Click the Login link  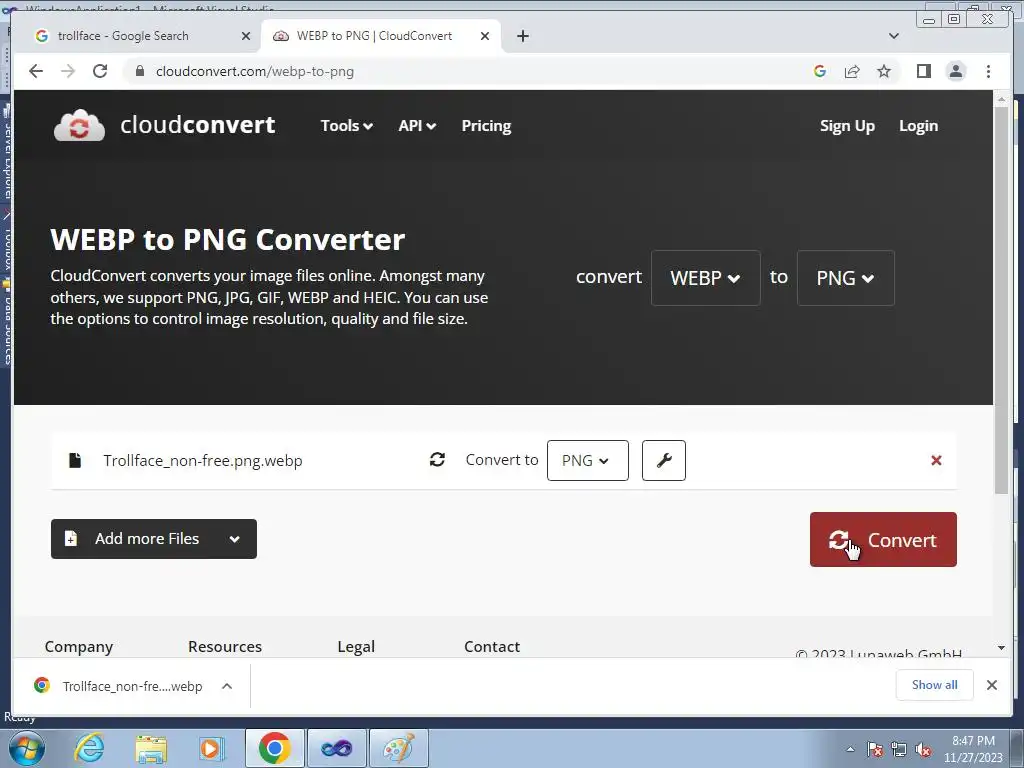(x=918, y=125)
